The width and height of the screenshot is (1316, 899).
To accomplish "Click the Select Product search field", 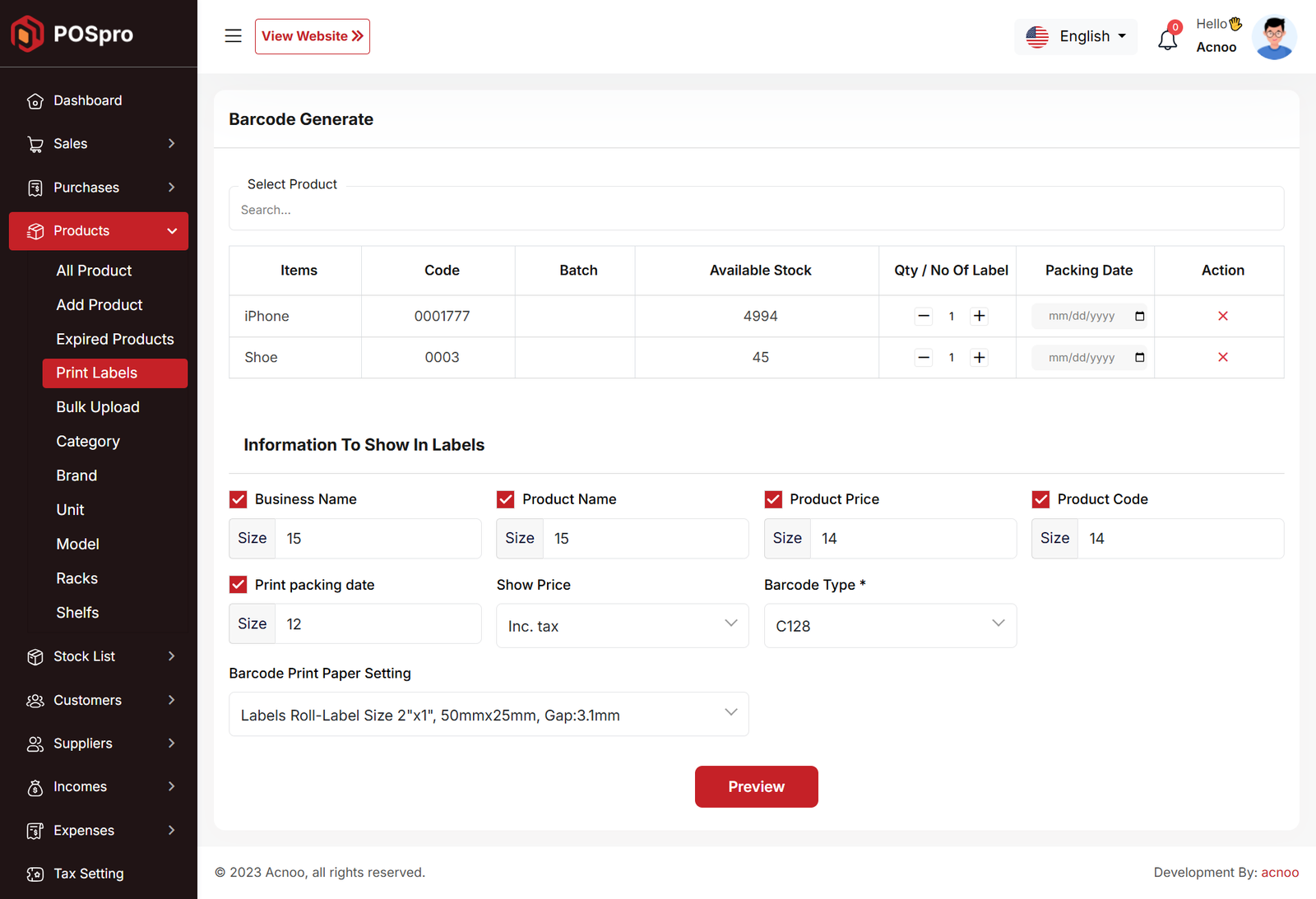I will coord(755,210).
